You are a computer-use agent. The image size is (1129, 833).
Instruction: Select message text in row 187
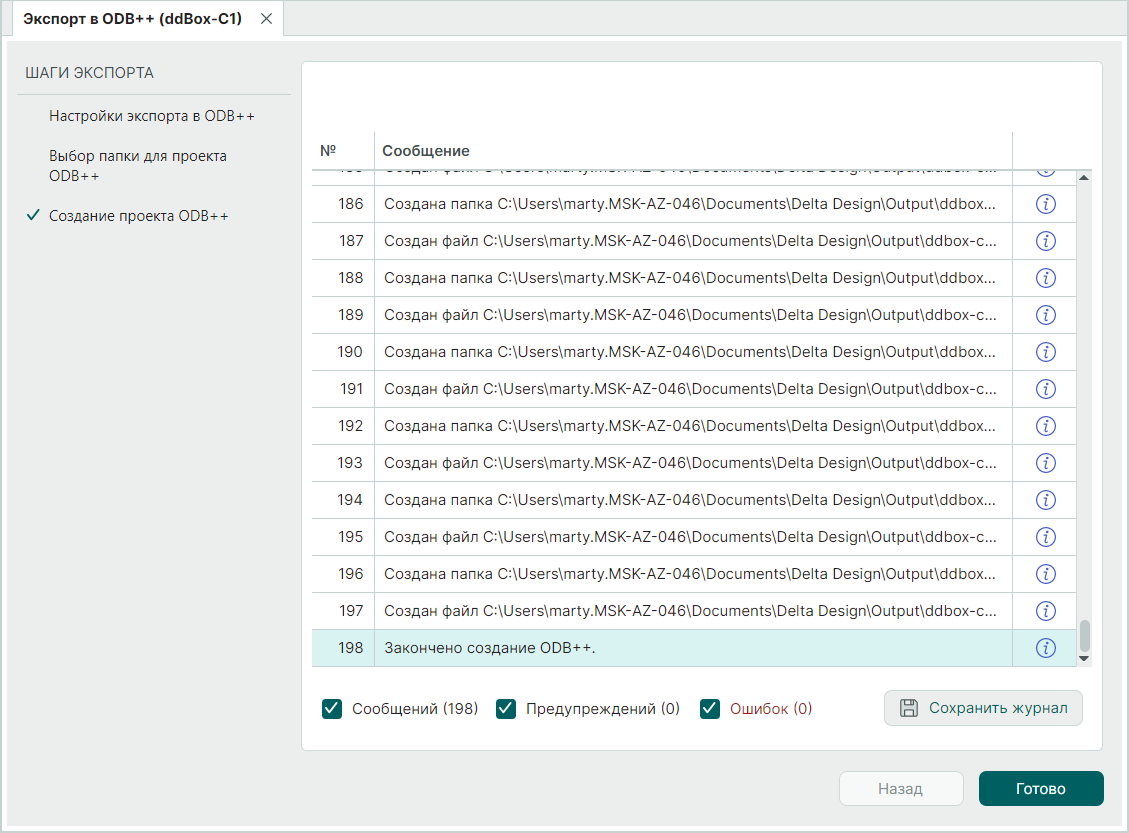(x=690, y=241)
